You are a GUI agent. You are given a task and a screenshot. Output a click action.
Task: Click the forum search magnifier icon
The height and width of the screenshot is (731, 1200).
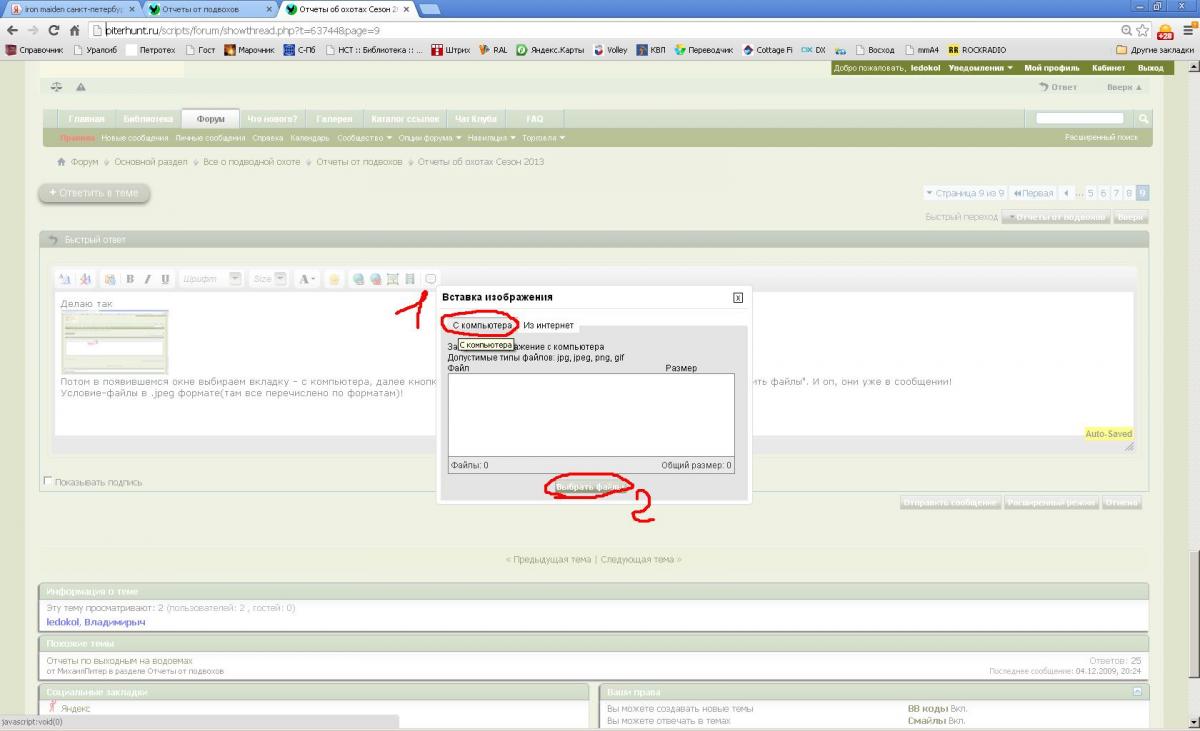(1144, 119)
